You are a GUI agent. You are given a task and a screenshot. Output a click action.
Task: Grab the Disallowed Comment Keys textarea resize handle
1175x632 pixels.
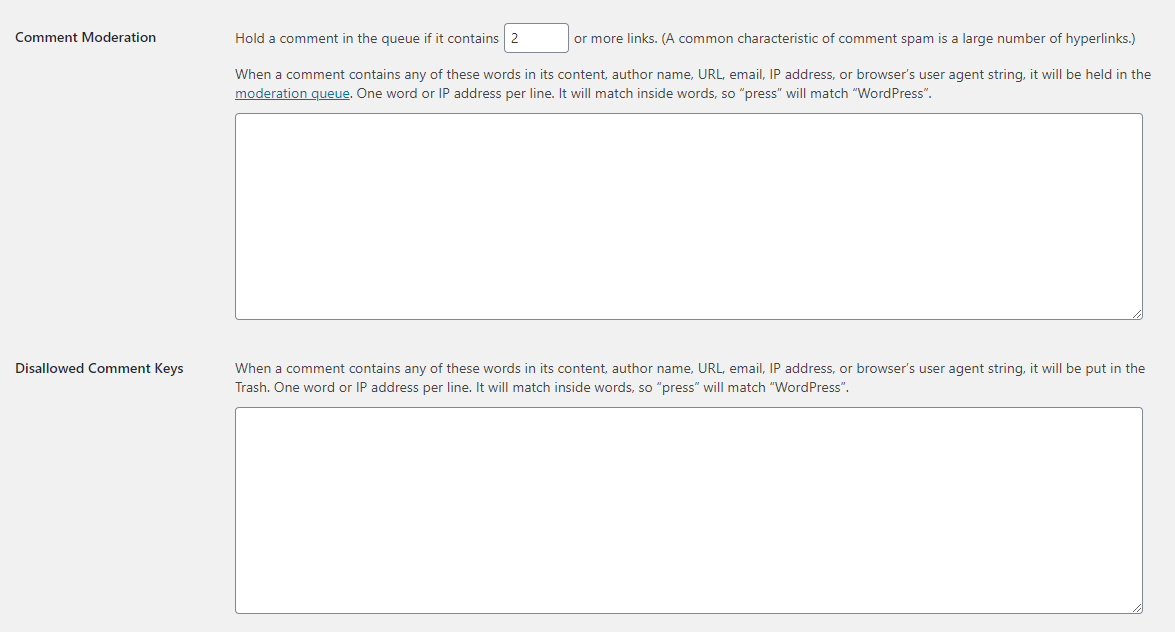(x=1137, y=608)
